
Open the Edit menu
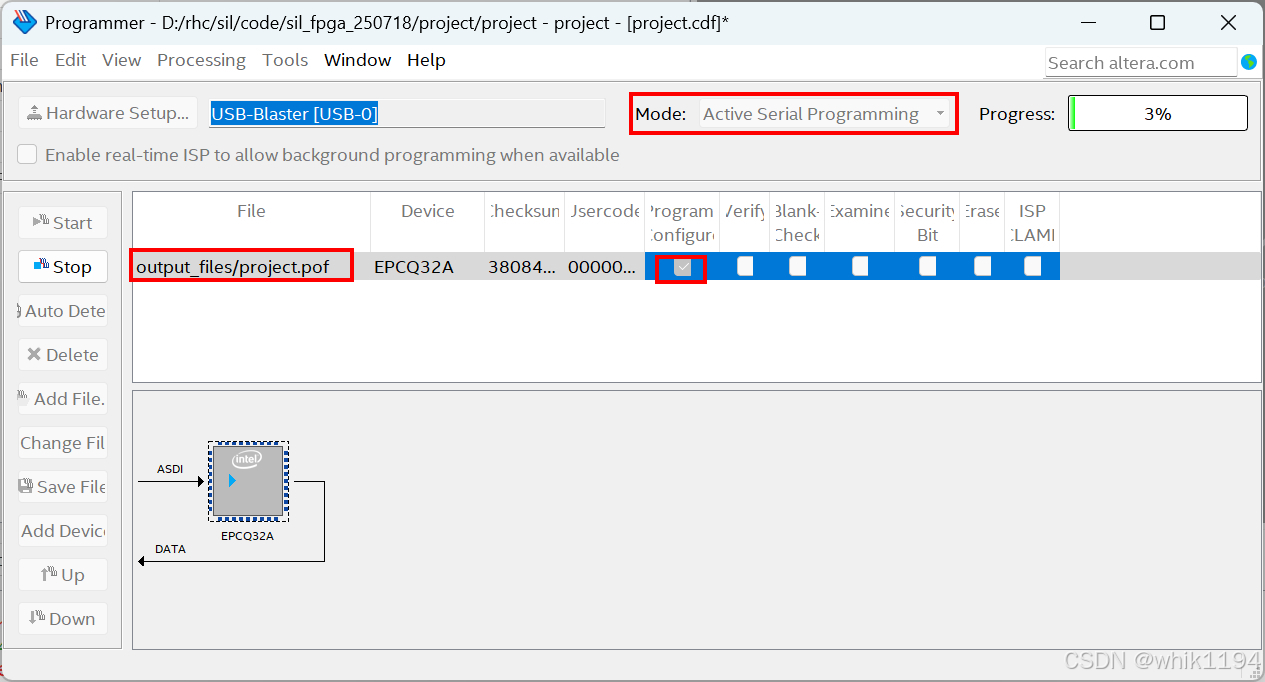(x=70, y=60)
